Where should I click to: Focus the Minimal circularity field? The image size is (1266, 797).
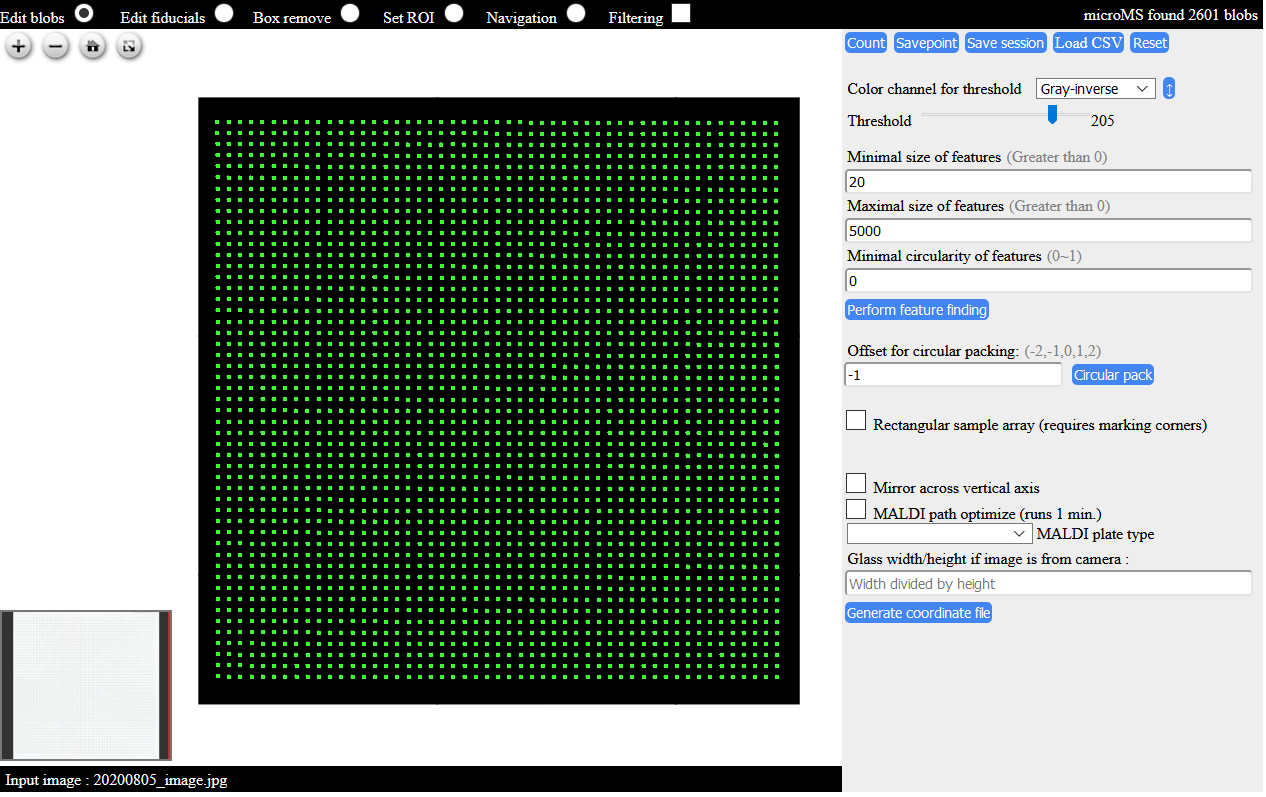(1049, 281)
